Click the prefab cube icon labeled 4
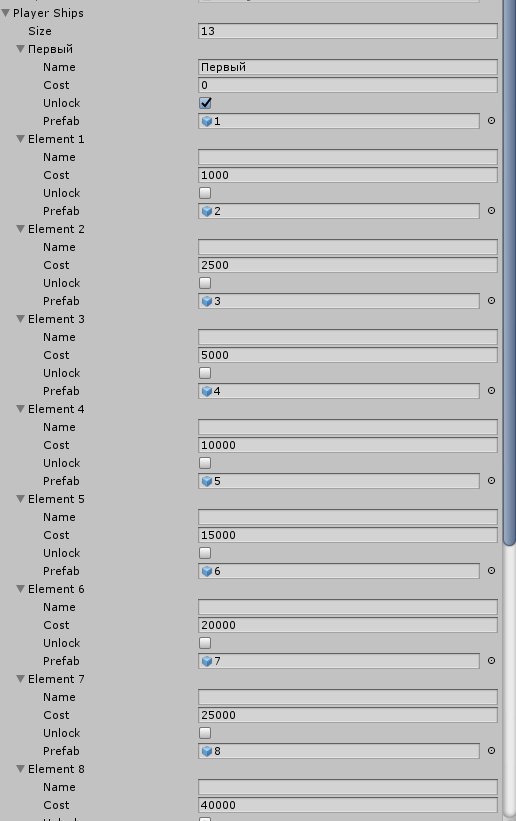516x821 pixels. (207, 392)
